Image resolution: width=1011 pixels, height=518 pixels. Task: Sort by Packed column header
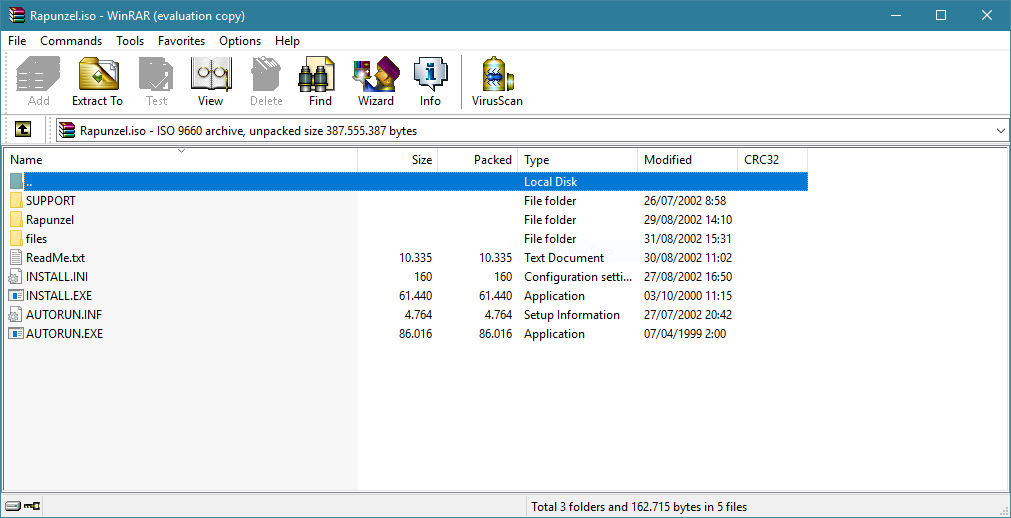(478, 160)
